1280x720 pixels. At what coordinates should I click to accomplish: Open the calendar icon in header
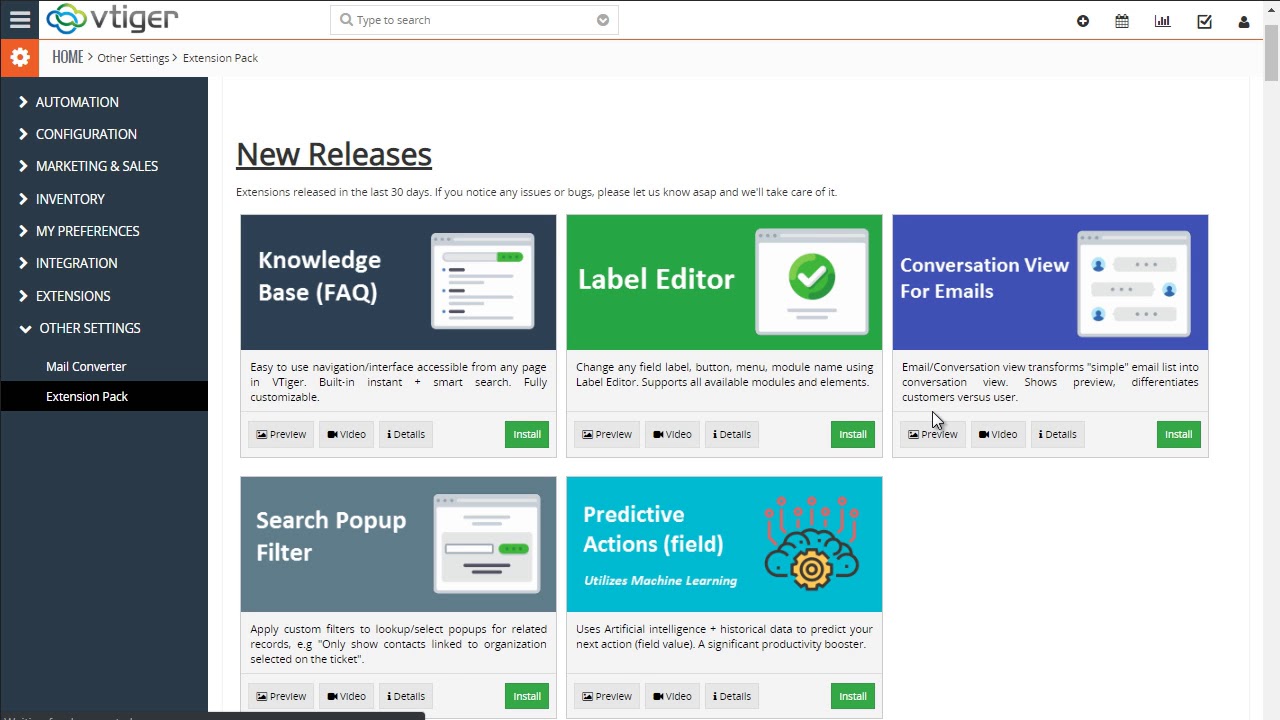coord(1122,21)
